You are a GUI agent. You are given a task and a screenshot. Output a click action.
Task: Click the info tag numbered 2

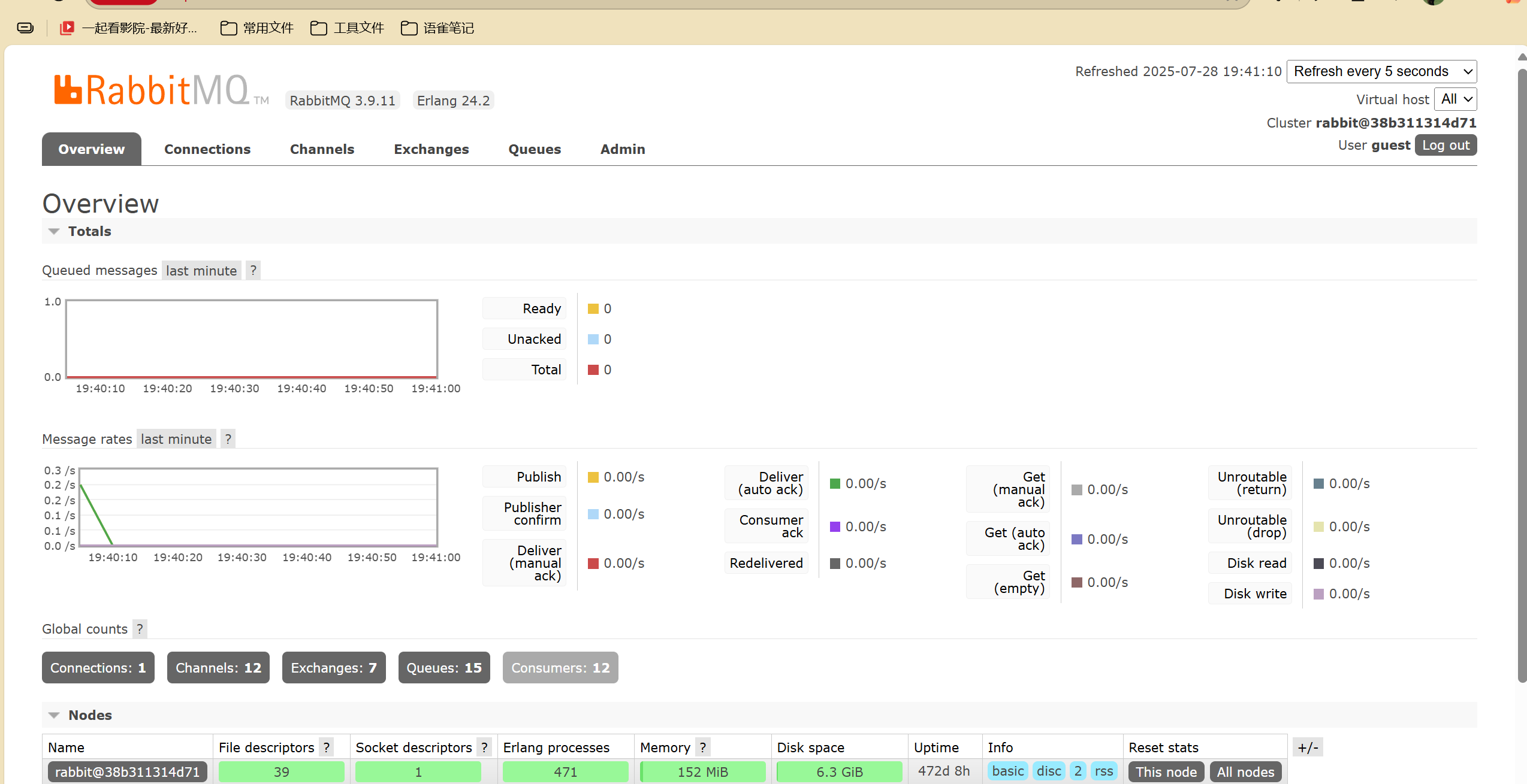pyautogui.click(x=1078, y=771)
